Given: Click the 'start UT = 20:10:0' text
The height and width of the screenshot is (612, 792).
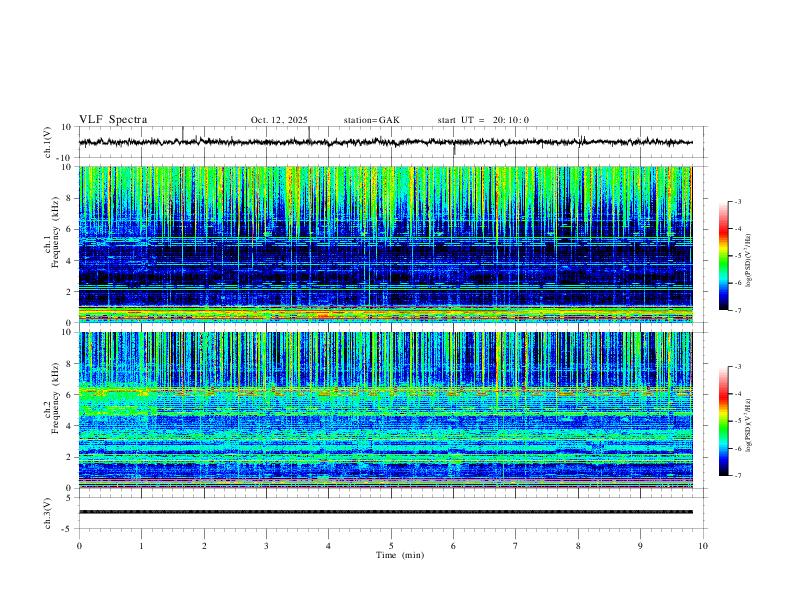Looking at the screenshot, I should click(483, 120).
